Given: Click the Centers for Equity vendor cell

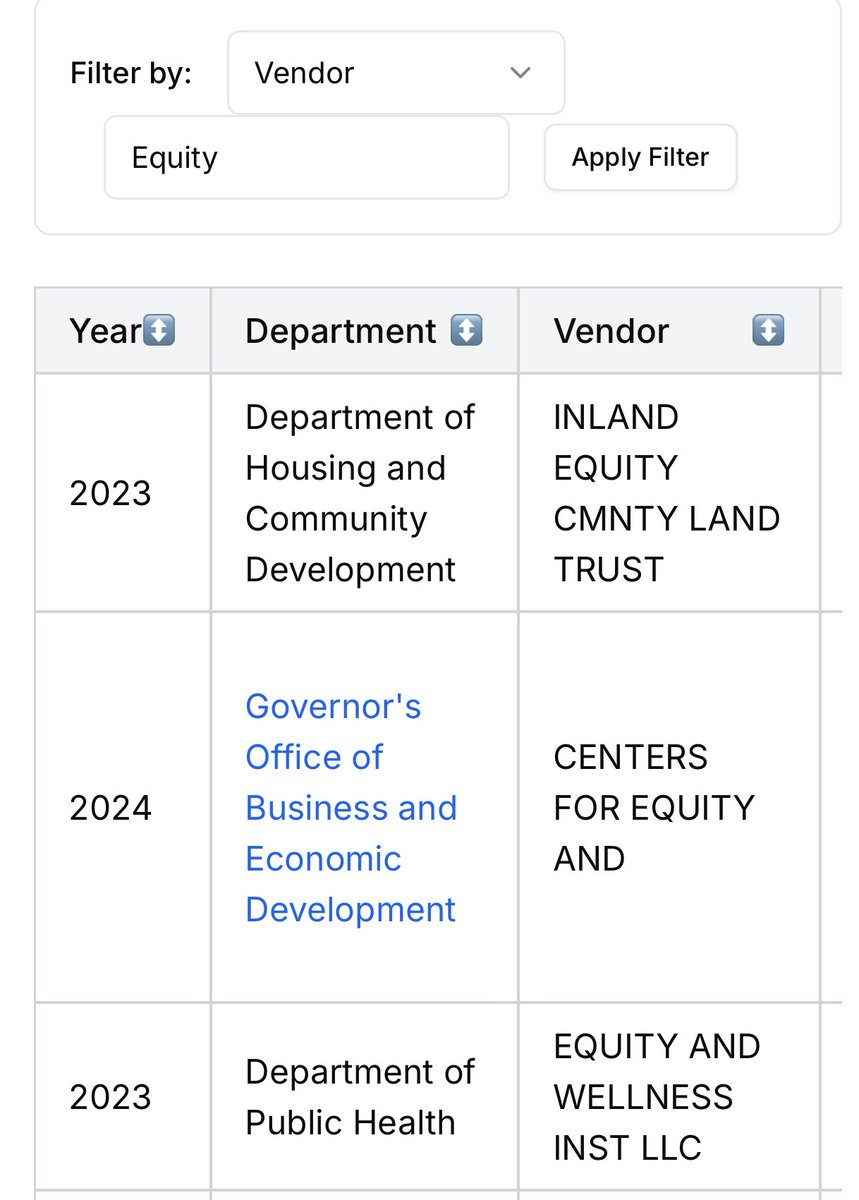Looking at the screenshot, I should point(668,807).
